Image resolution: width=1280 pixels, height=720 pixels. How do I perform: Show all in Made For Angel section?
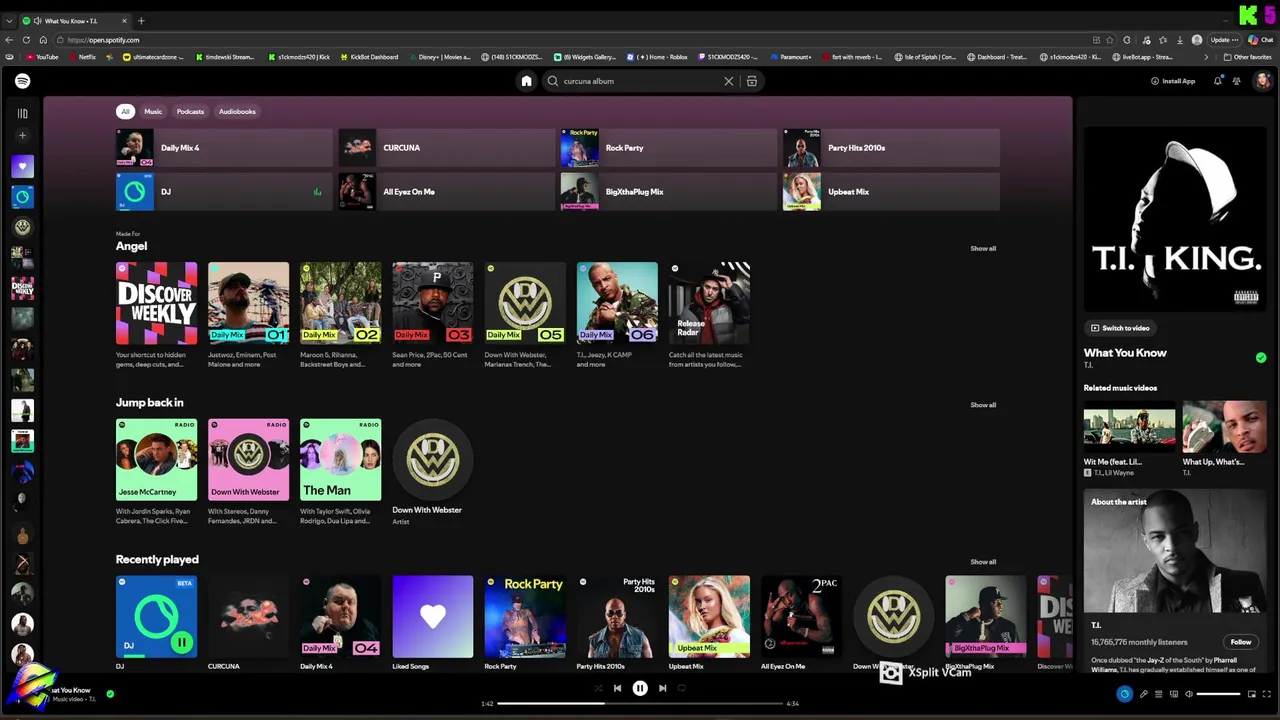[x=983, y=248]
